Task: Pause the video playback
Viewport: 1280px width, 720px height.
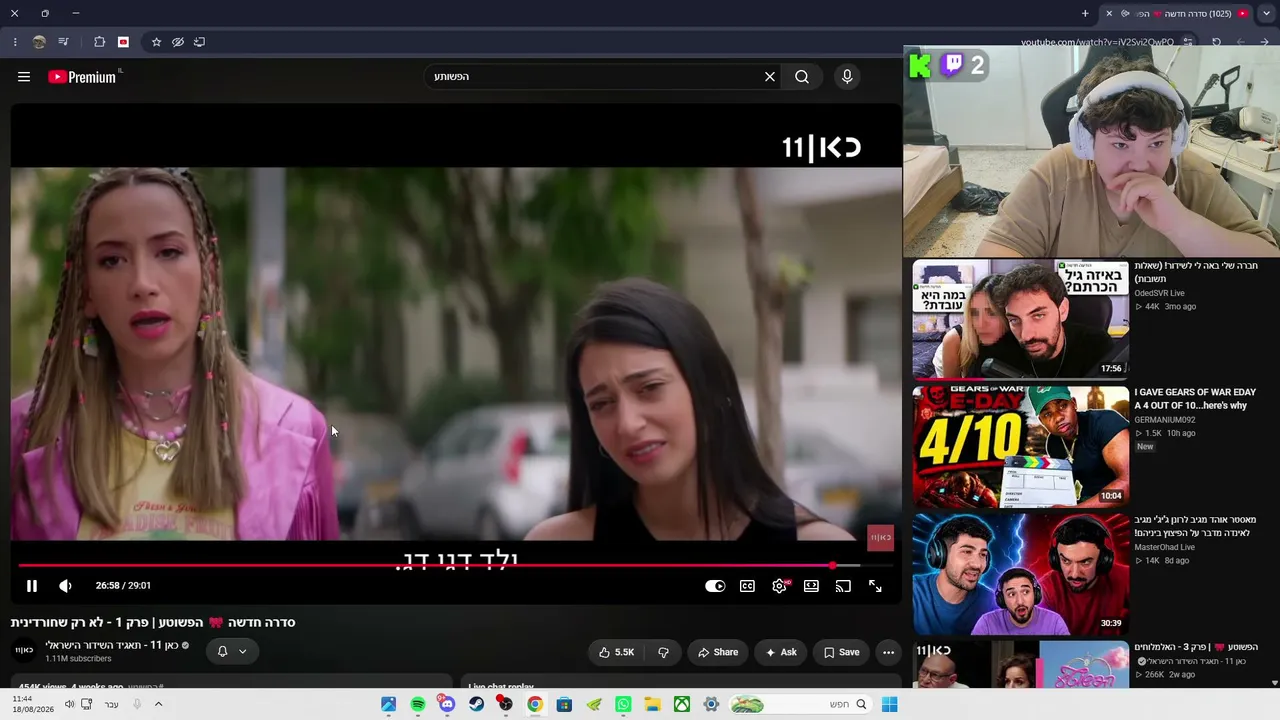Action: click(32, 586)
